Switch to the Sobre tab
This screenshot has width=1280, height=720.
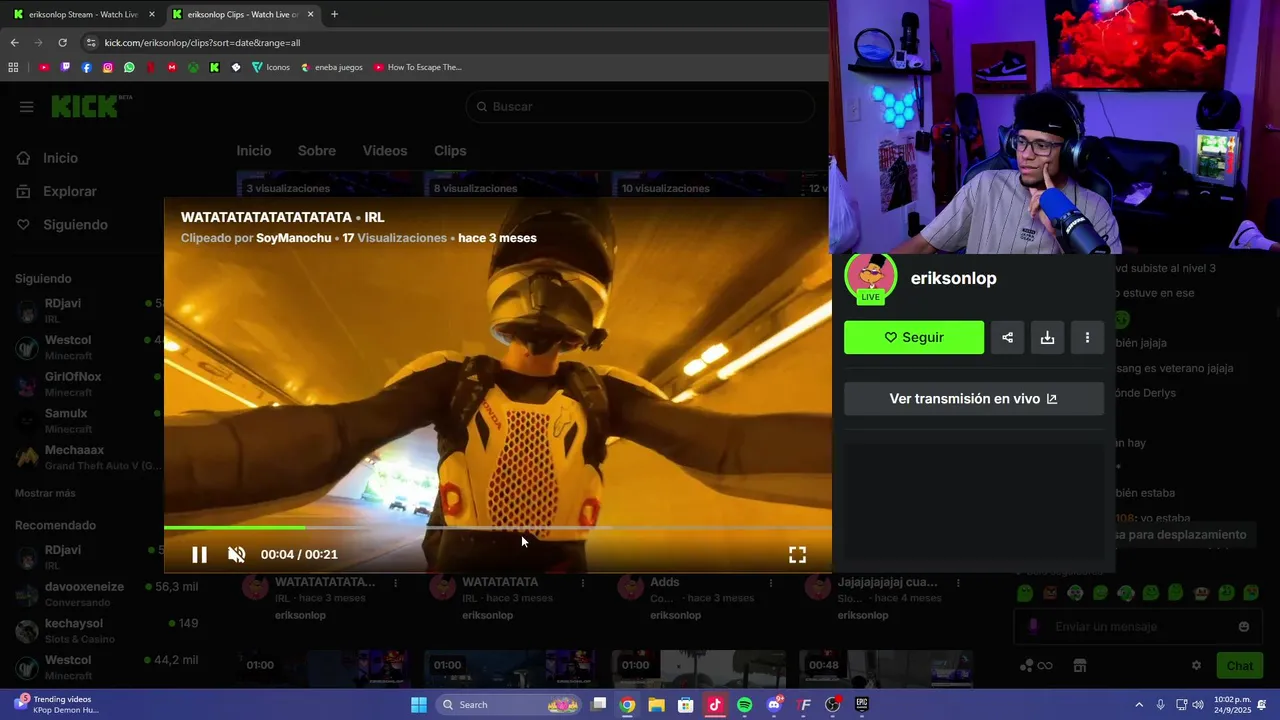[317, 150]
